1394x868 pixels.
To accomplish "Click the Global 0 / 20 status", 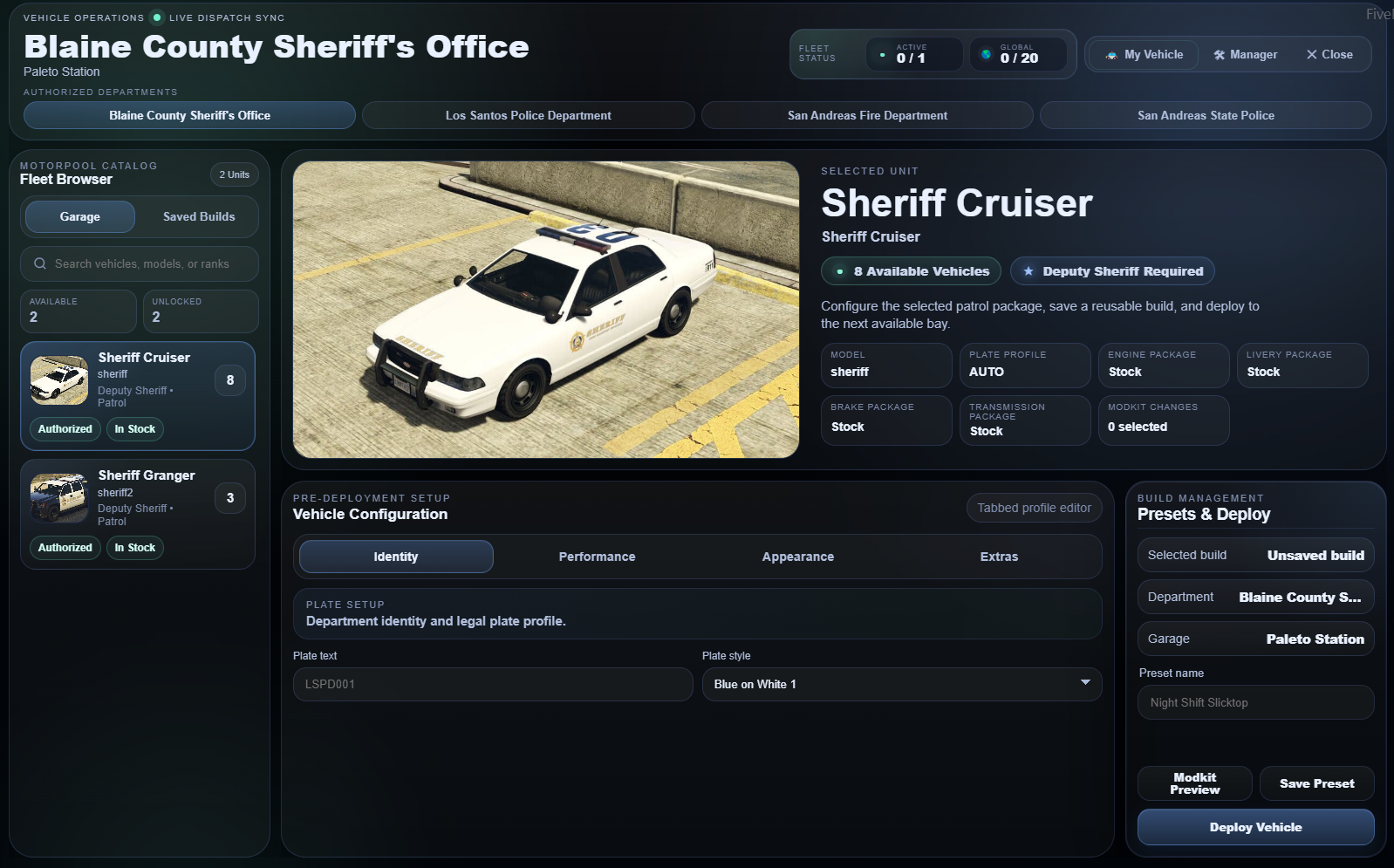I will click(1019, 54).
